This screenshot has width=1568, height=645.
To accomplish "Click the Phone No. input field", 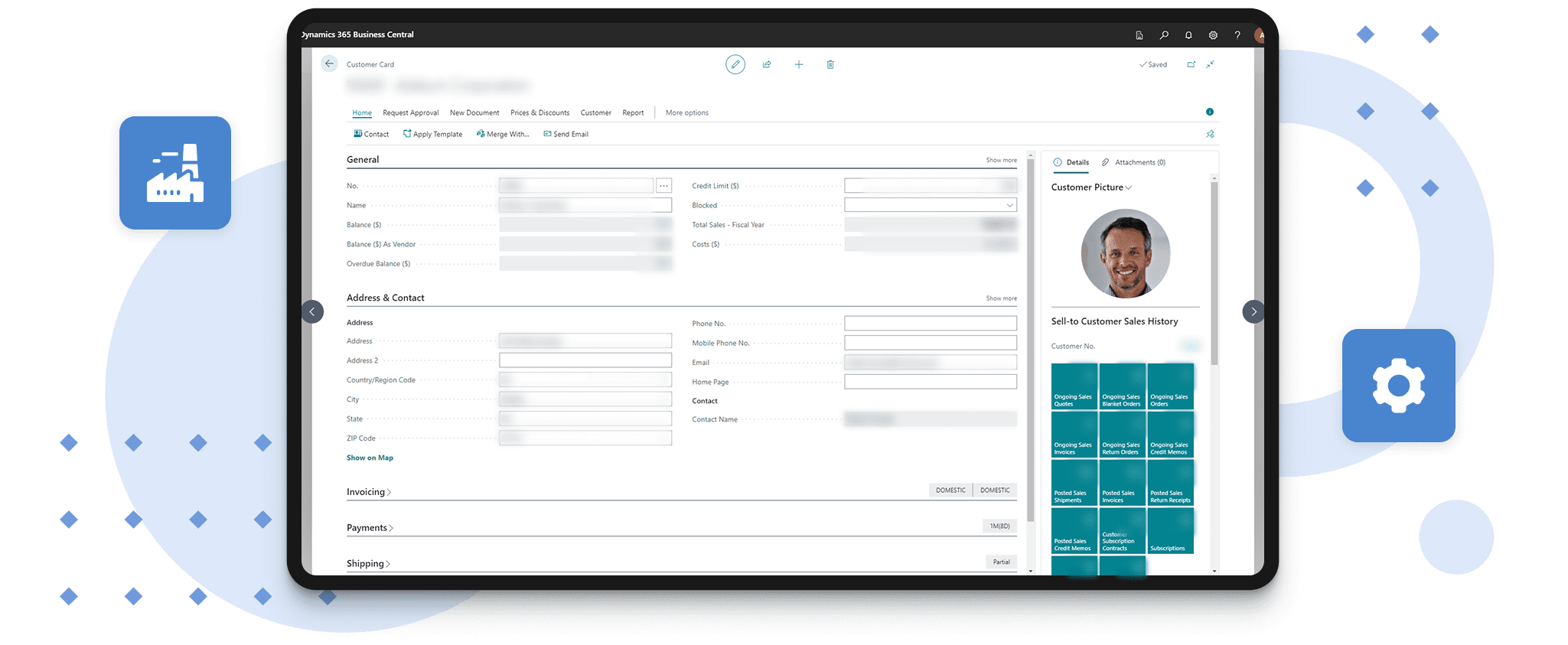I will pos(930,324).
